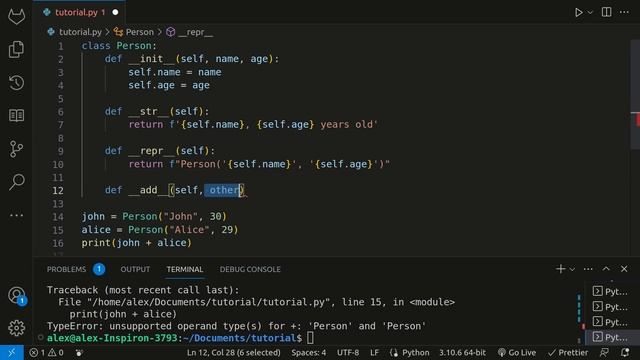Change file encoding UTF-8
This screenshot has height=360, width=640.
pyautogui.click(x=348, y=352)
